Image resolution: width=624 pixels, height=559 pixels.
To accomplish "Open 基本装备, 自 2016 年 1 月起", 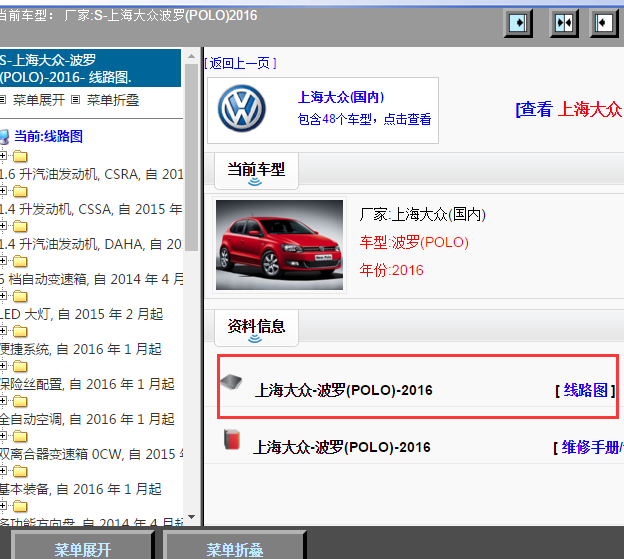I will [x=81, y=489].
